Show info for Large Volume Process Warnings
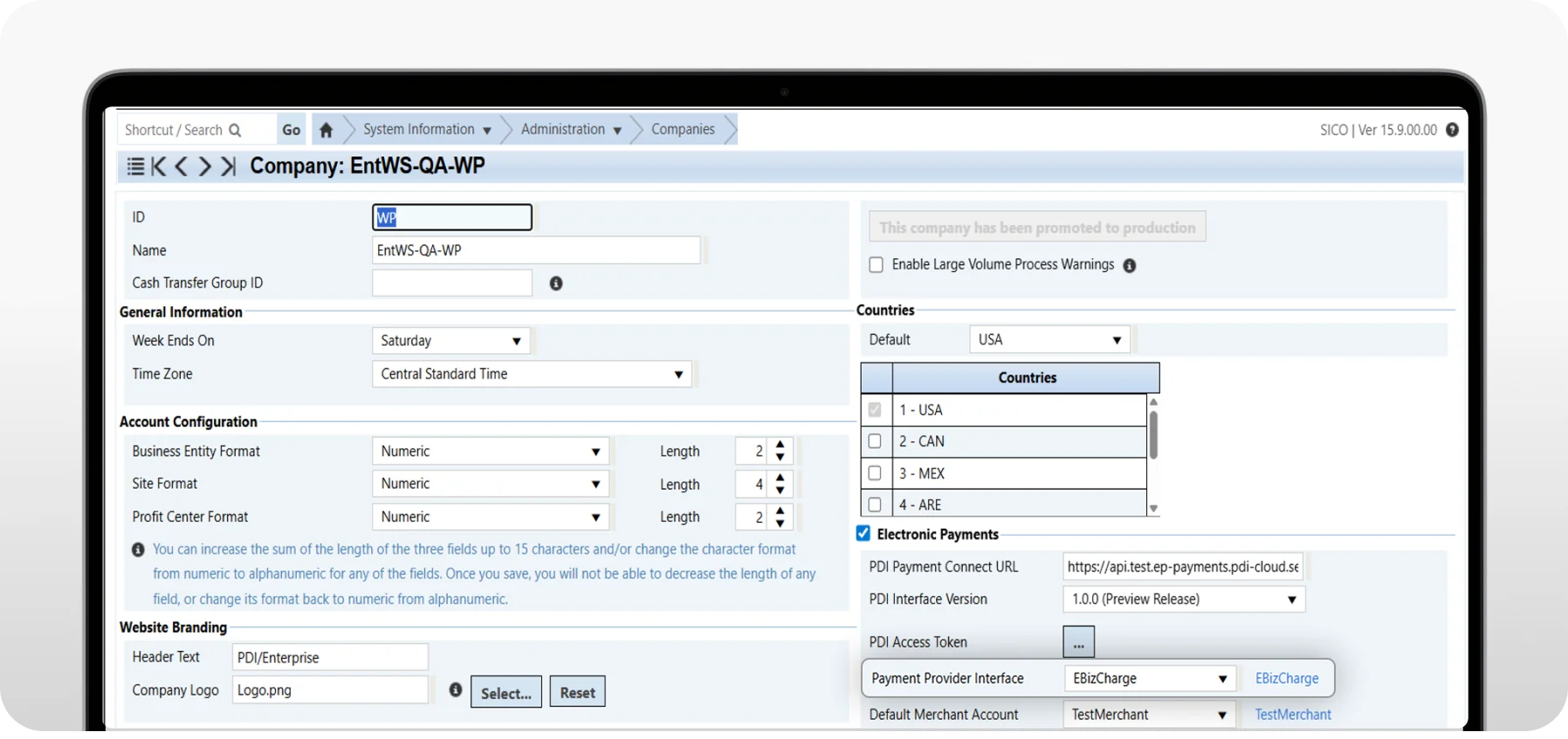The image size is (1568, 739). [1130, 265]
